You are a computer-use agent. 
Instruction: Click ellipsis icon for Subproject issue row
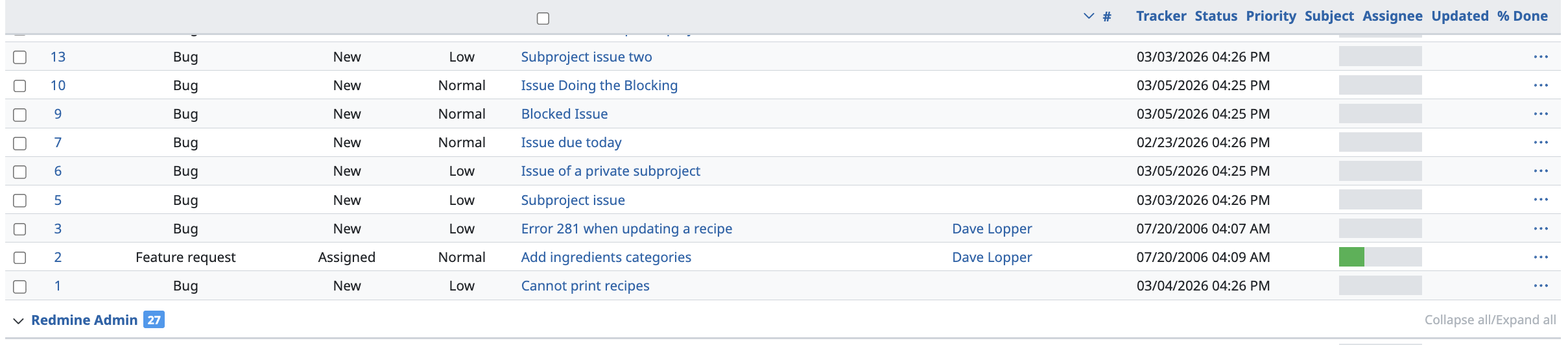click(1541, 200)
